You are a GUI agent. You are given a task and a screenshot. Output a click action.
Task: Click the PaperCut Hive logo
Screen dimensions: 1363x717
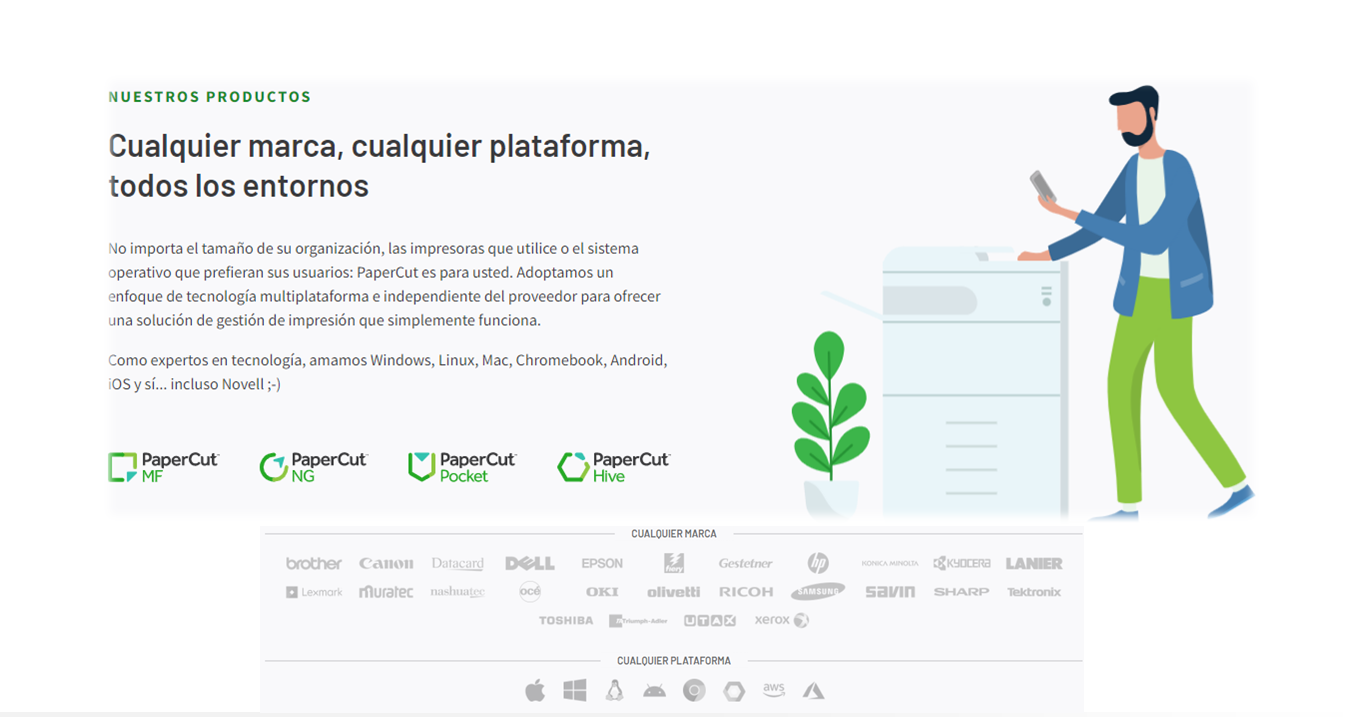coord(613,467)
